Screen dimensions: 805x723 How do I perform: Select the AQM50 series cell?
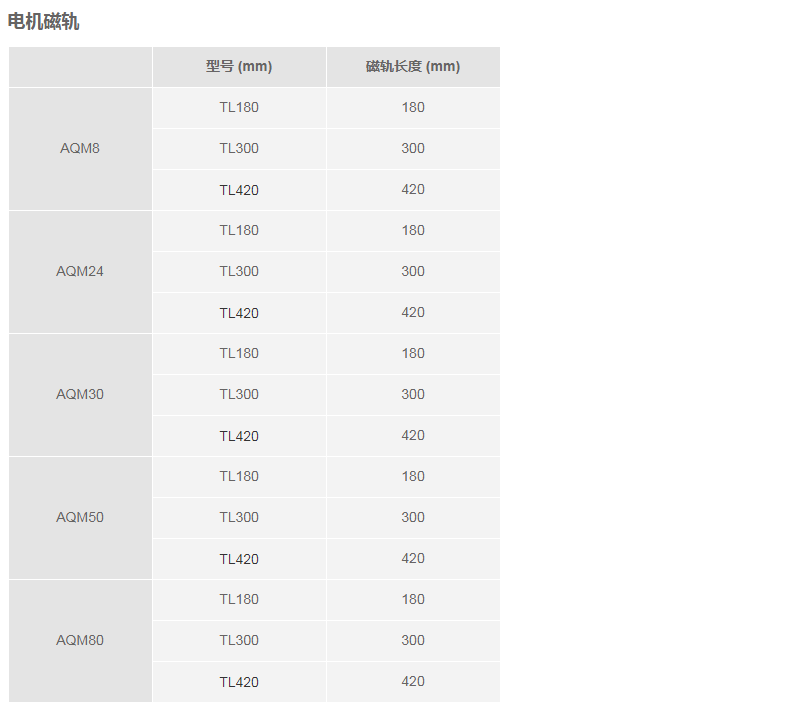click(x=80, y=518)
